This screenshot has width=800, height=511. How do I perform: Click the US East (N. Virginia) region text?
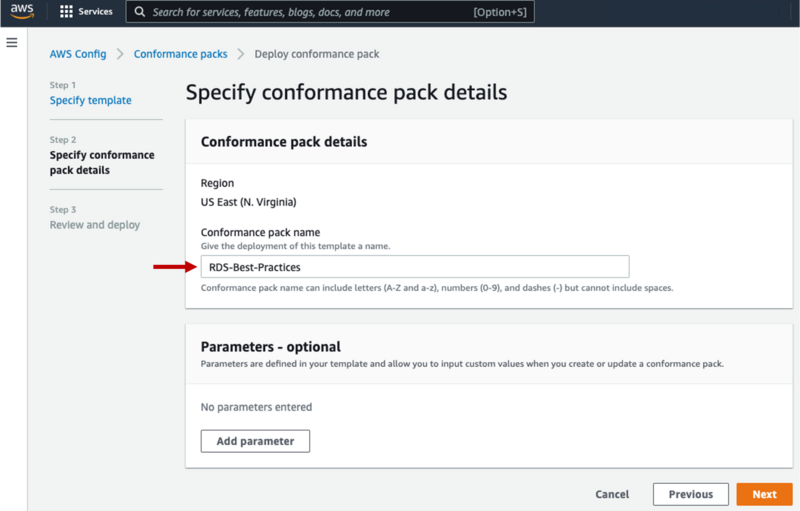[x=248, y=202]
